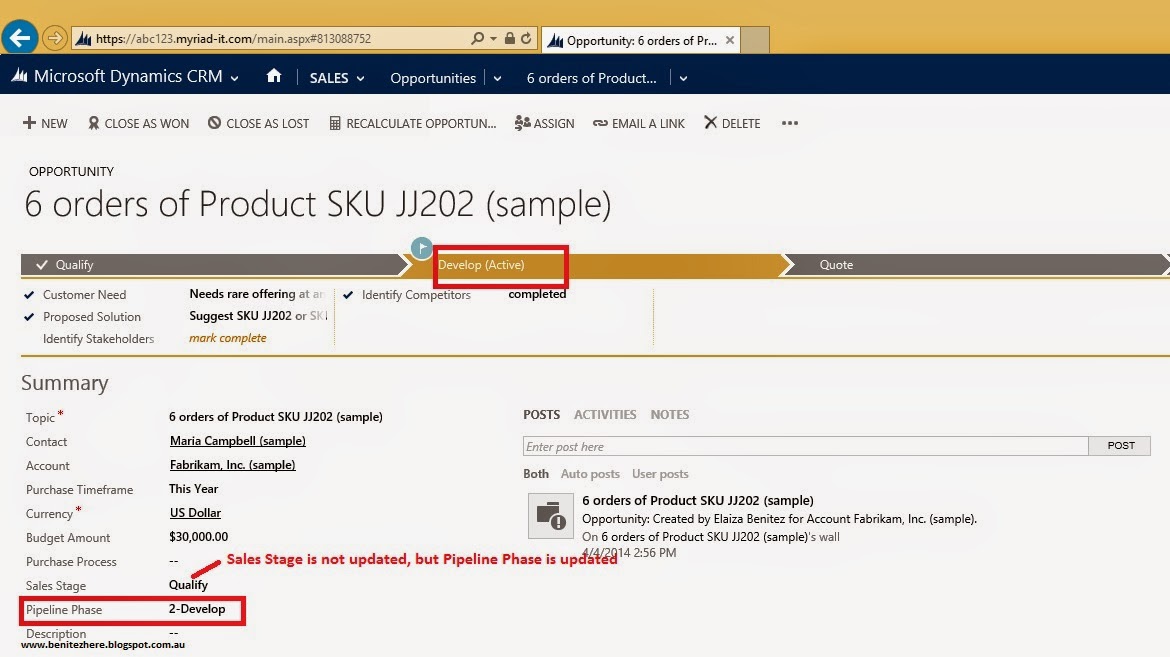Click the Qualify sales stage value

pyautogui.click(x=188, y=585)
